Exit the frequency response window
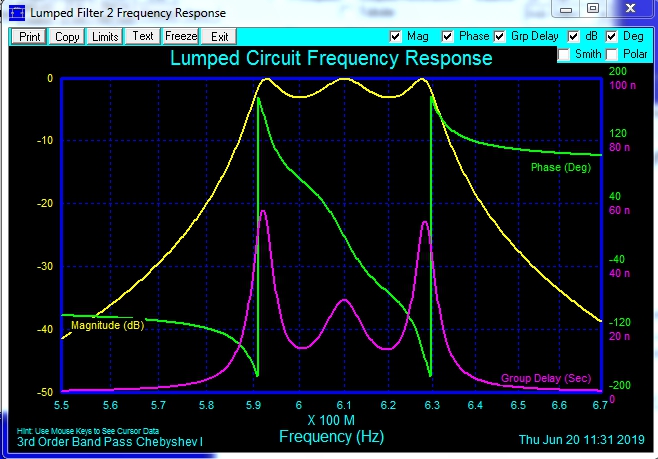Screen dimensions: 658x459 pos(219,37)
